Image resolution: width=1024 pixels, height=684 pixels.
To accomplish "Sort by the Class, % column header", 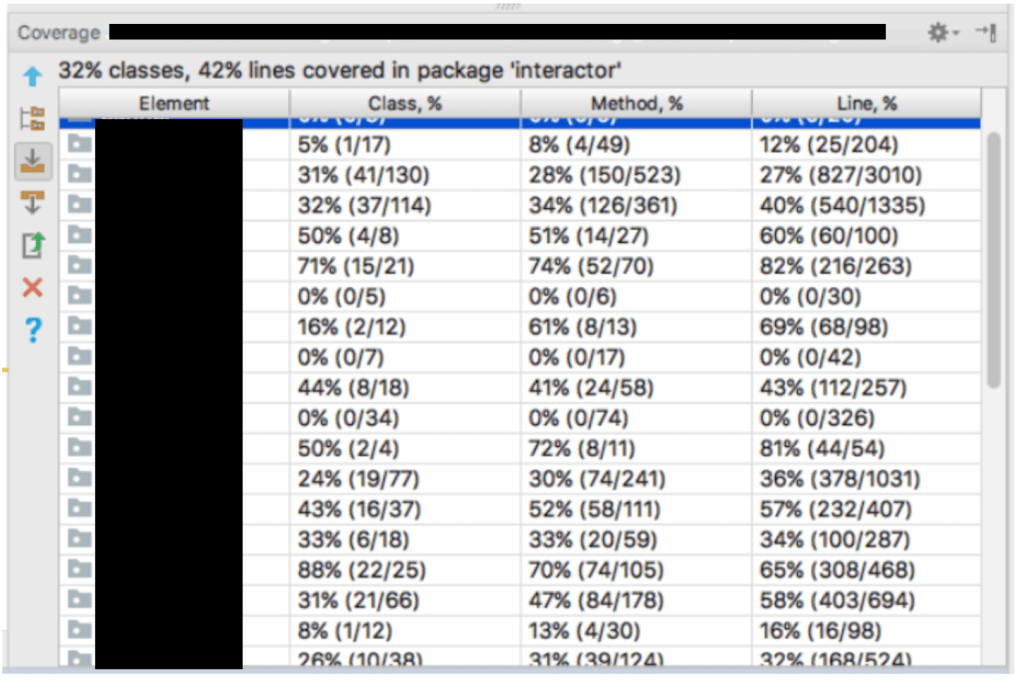I will click(x=405, y=103).
